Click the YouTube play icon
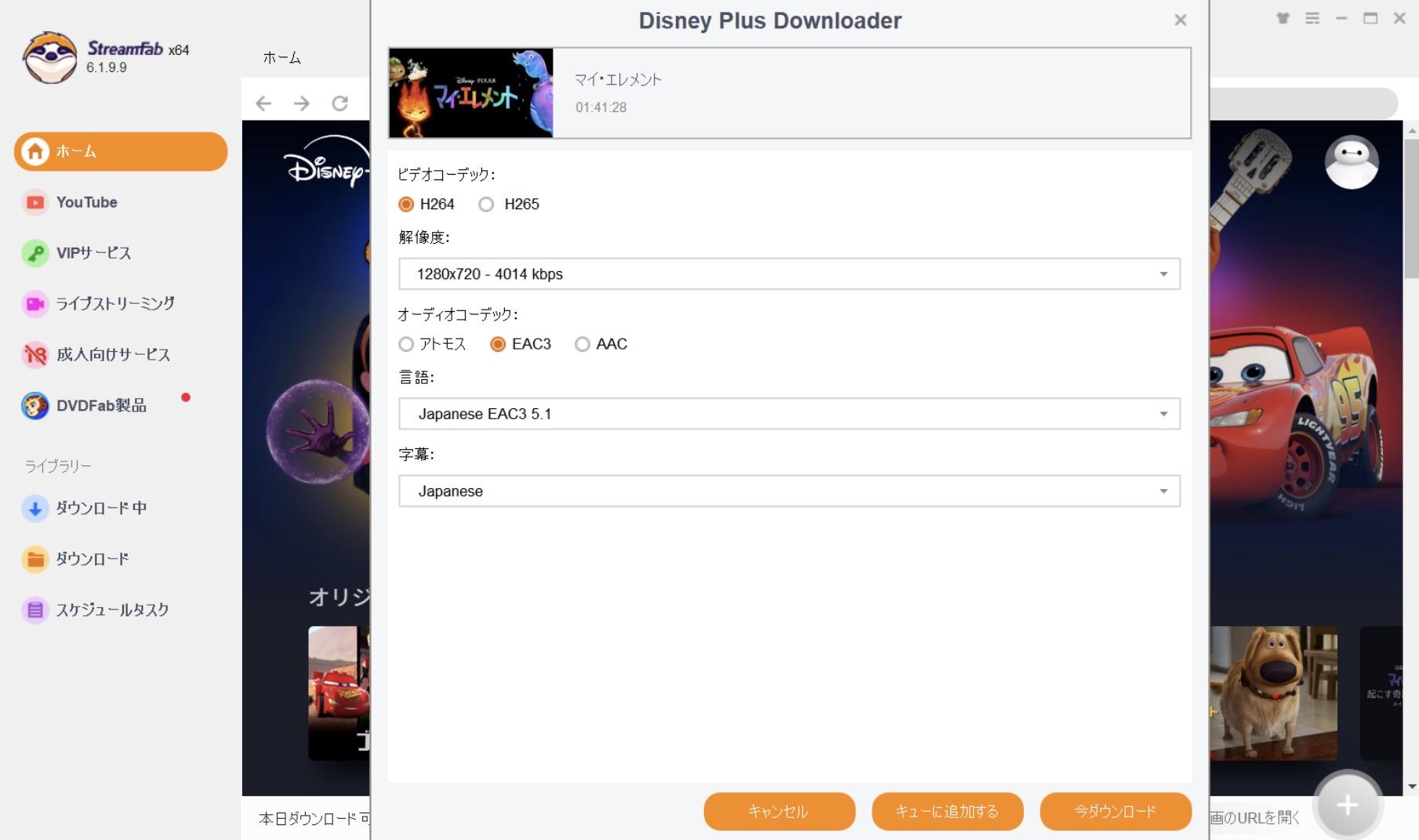Image resolution: width=1419 pixels, height=840 pixels. (34, 202)
